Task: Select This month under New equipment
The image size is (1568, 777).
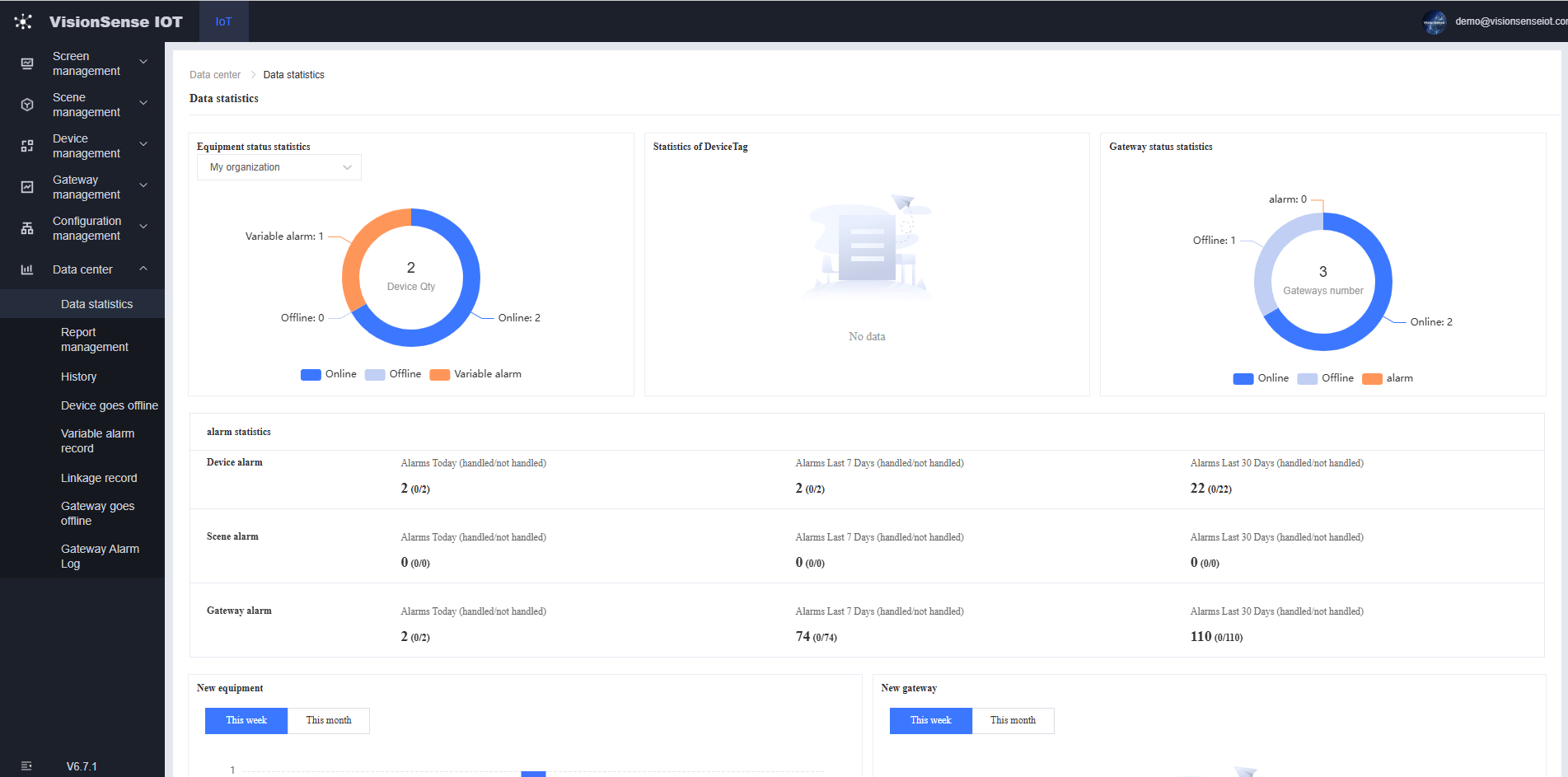Action: [329, 720]
